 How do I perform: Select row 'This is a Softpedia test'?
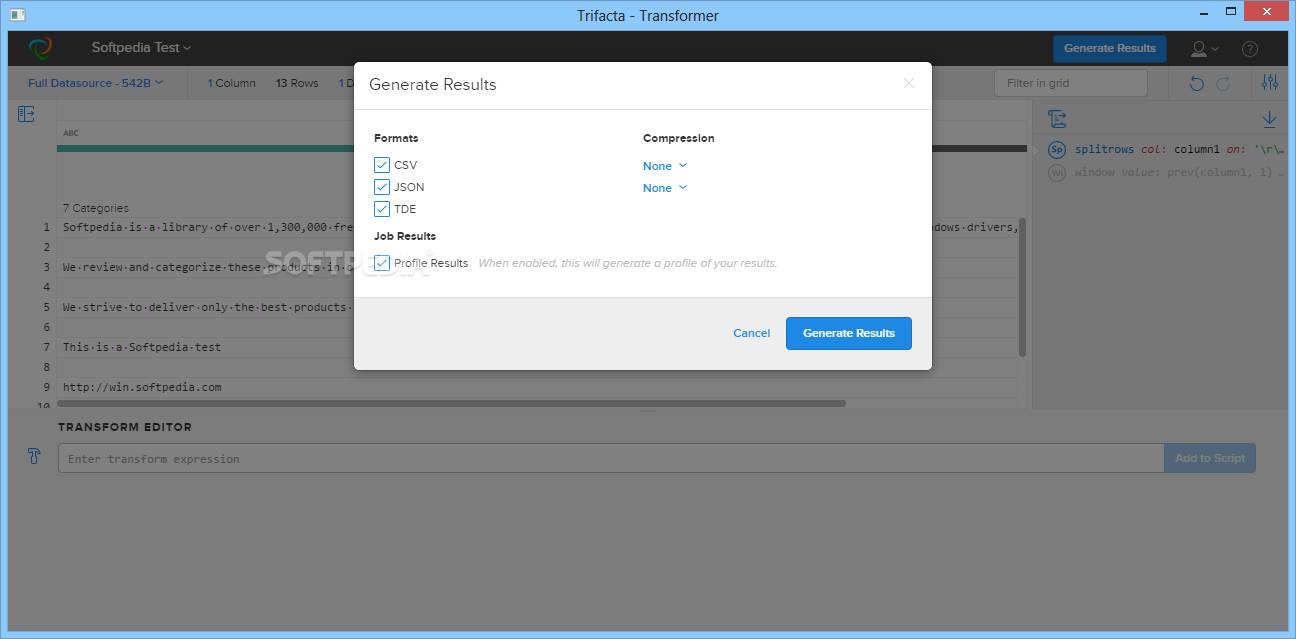tap(142, 347)
